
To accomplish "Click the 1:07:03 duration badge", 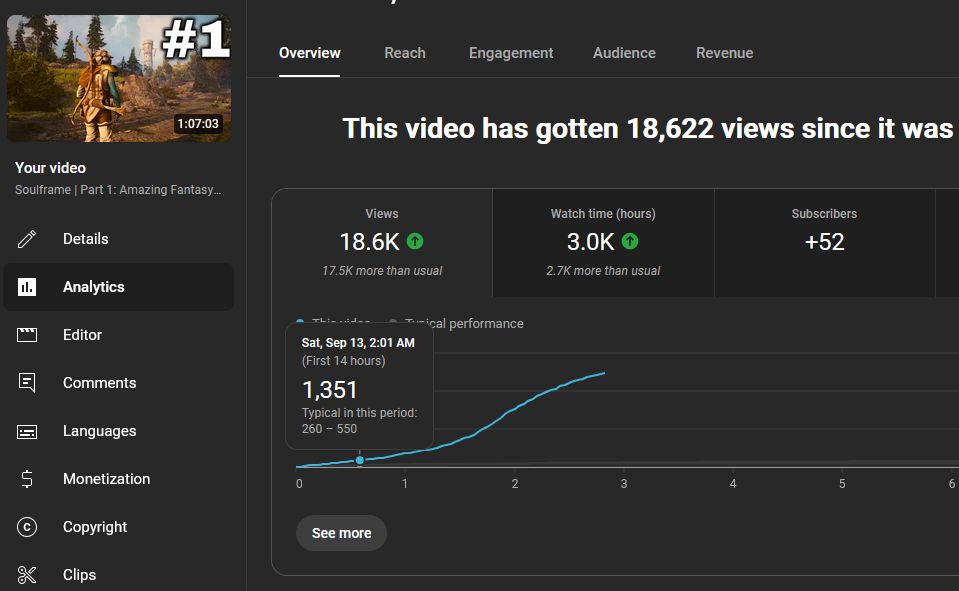I will [198, 124].
